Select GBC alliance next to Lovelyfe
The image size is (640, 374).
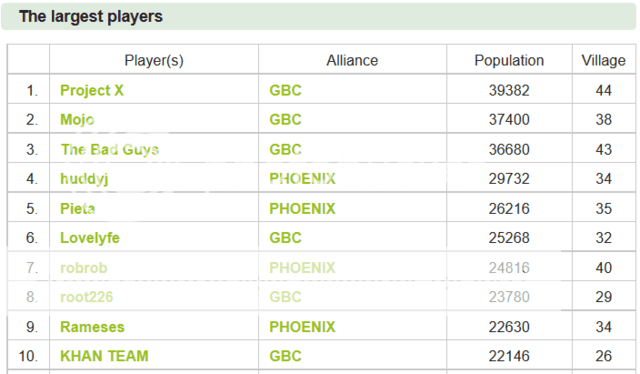(x=285, y=238)
